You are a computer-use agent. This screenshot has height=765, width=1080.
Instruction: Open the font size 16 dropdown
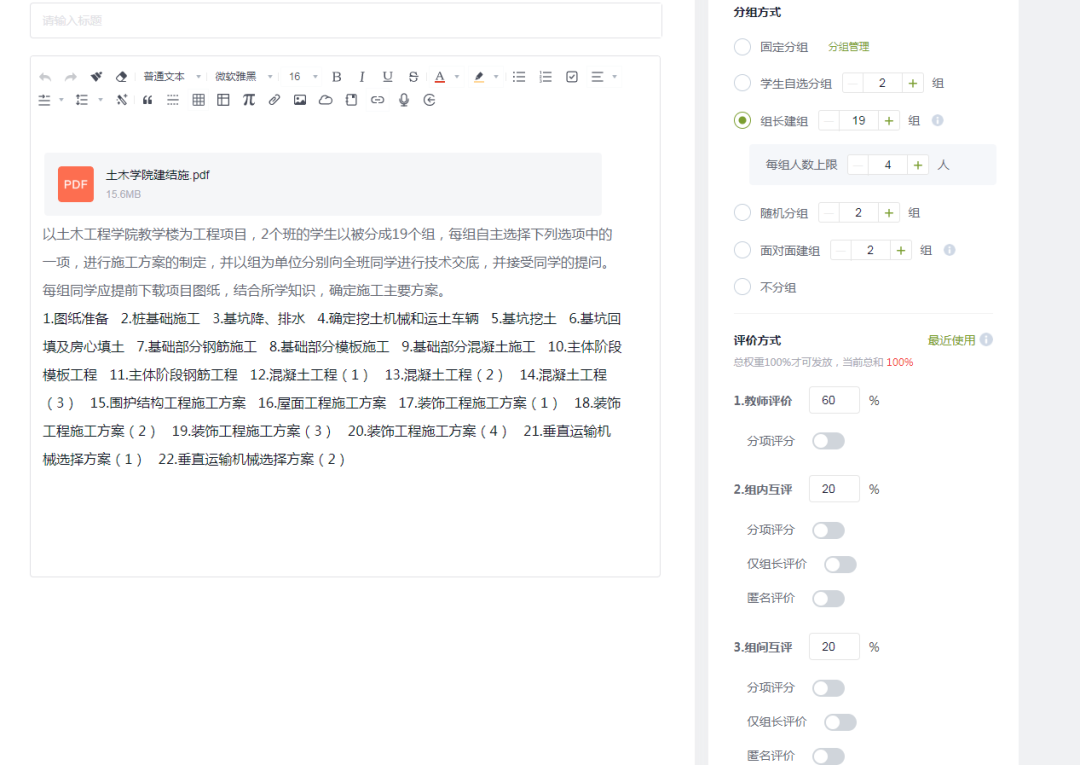303,77
